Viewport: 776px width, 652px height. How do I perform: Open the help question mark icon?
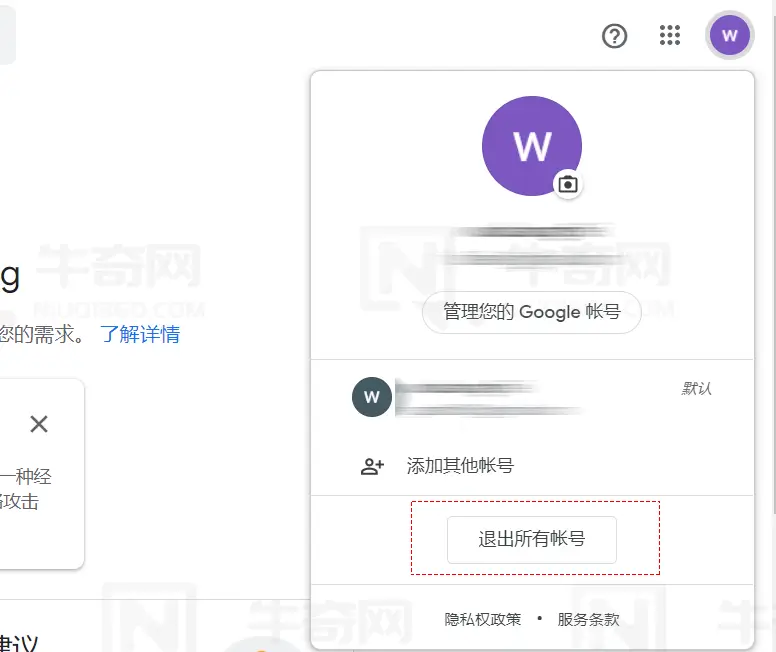click(614, 36)
